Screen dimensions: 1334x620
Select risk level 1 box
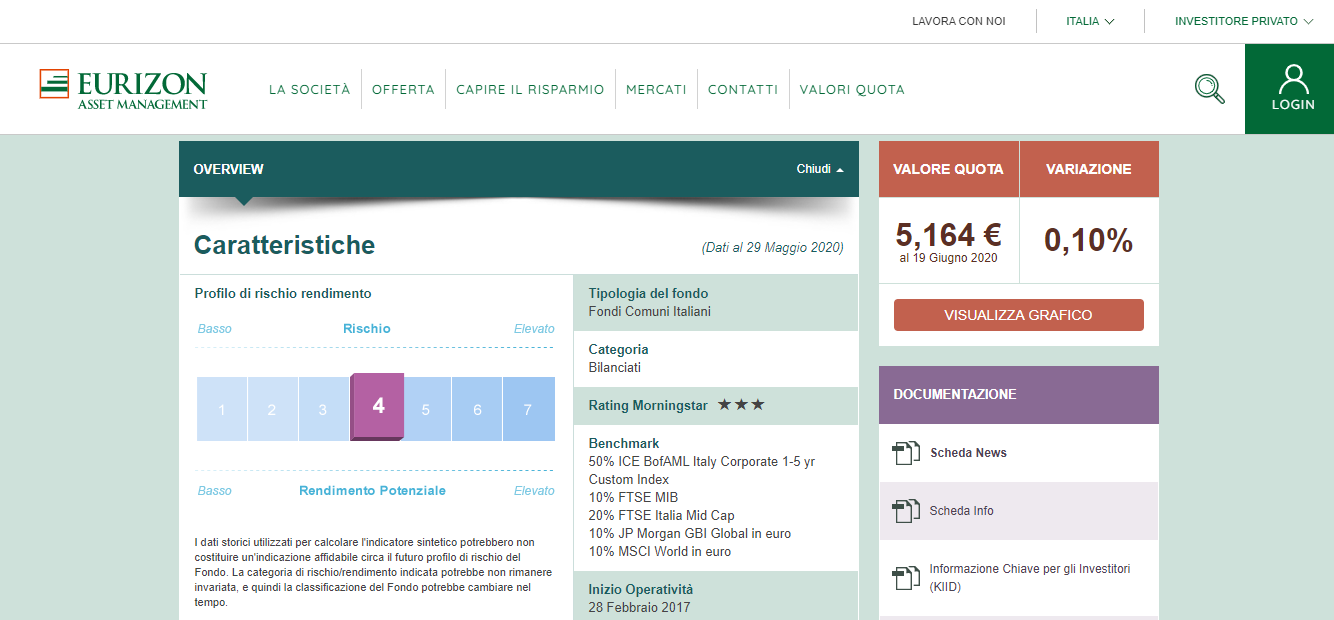coord(222,409)
